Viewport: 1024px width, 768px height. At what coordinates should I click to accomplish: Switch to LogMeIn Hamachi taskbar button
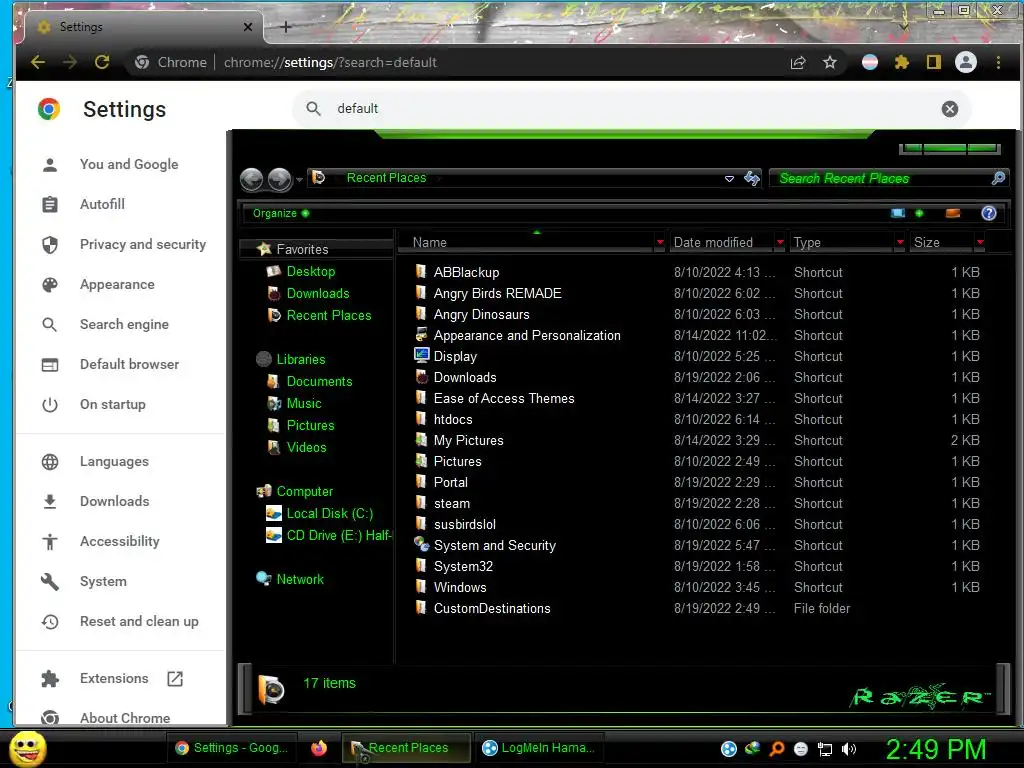538,748
